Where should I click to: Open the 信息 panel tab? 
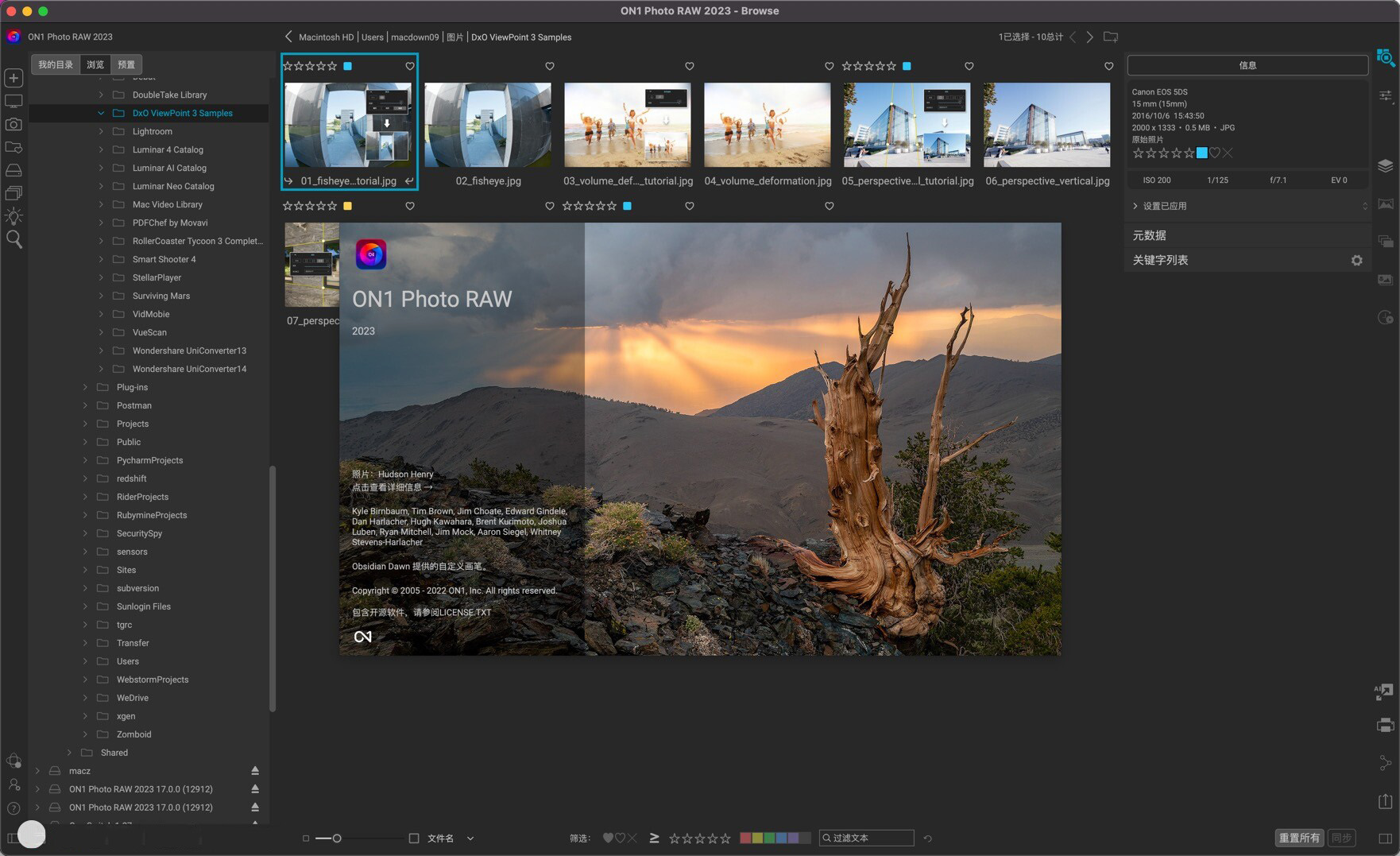pos(1247,65)
